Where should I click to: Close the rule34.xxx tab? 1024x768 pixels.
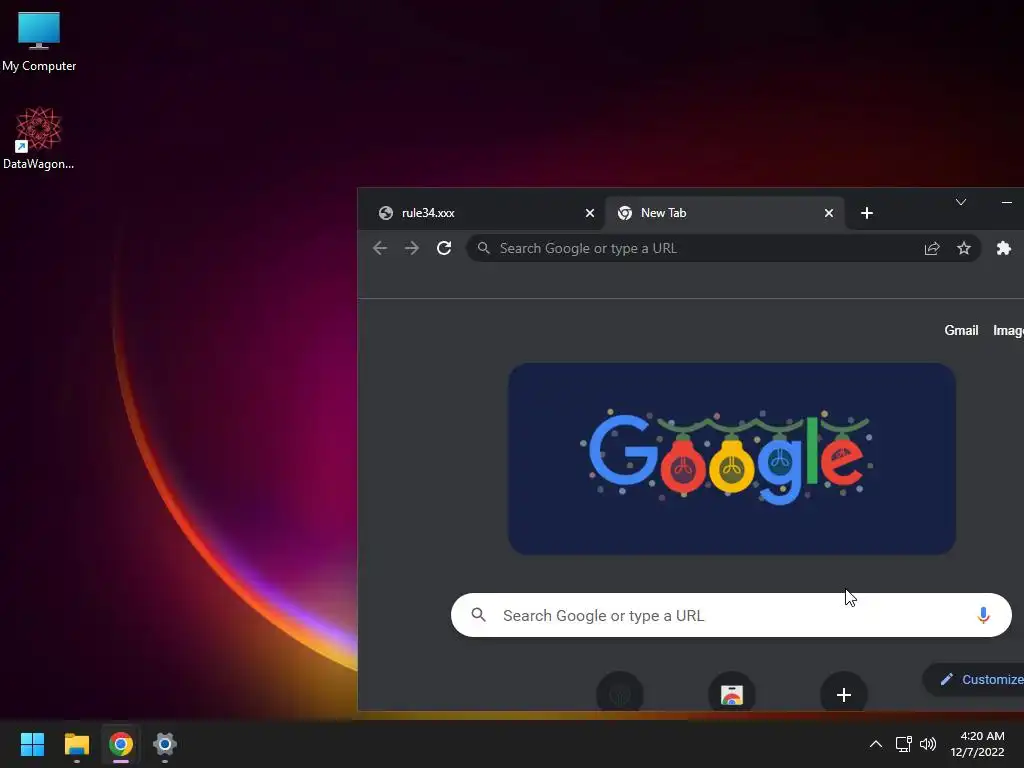(590, 213)
